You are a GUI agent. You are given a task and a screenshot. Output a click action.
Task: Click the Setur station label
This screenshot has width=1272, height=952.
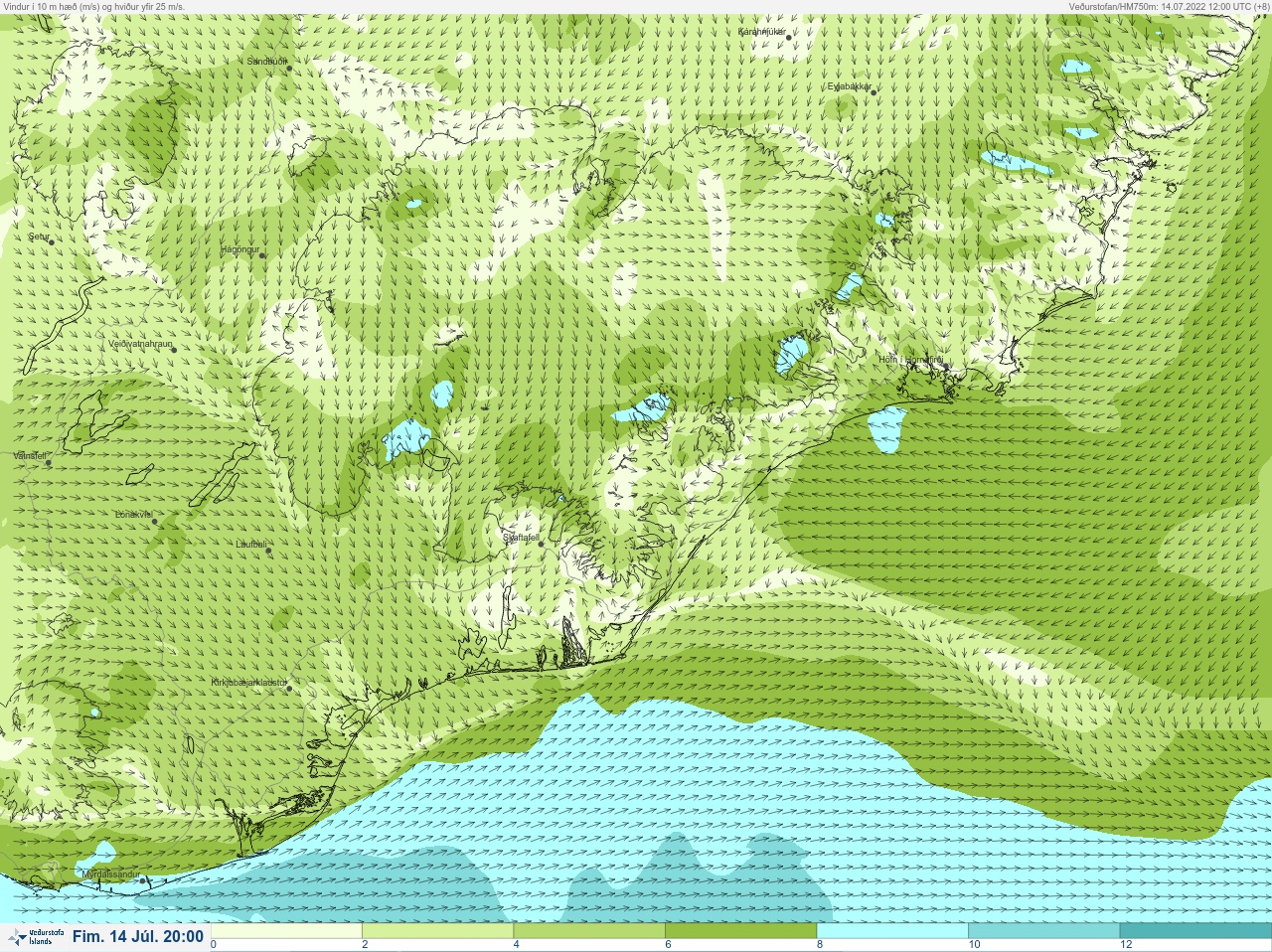39,238
